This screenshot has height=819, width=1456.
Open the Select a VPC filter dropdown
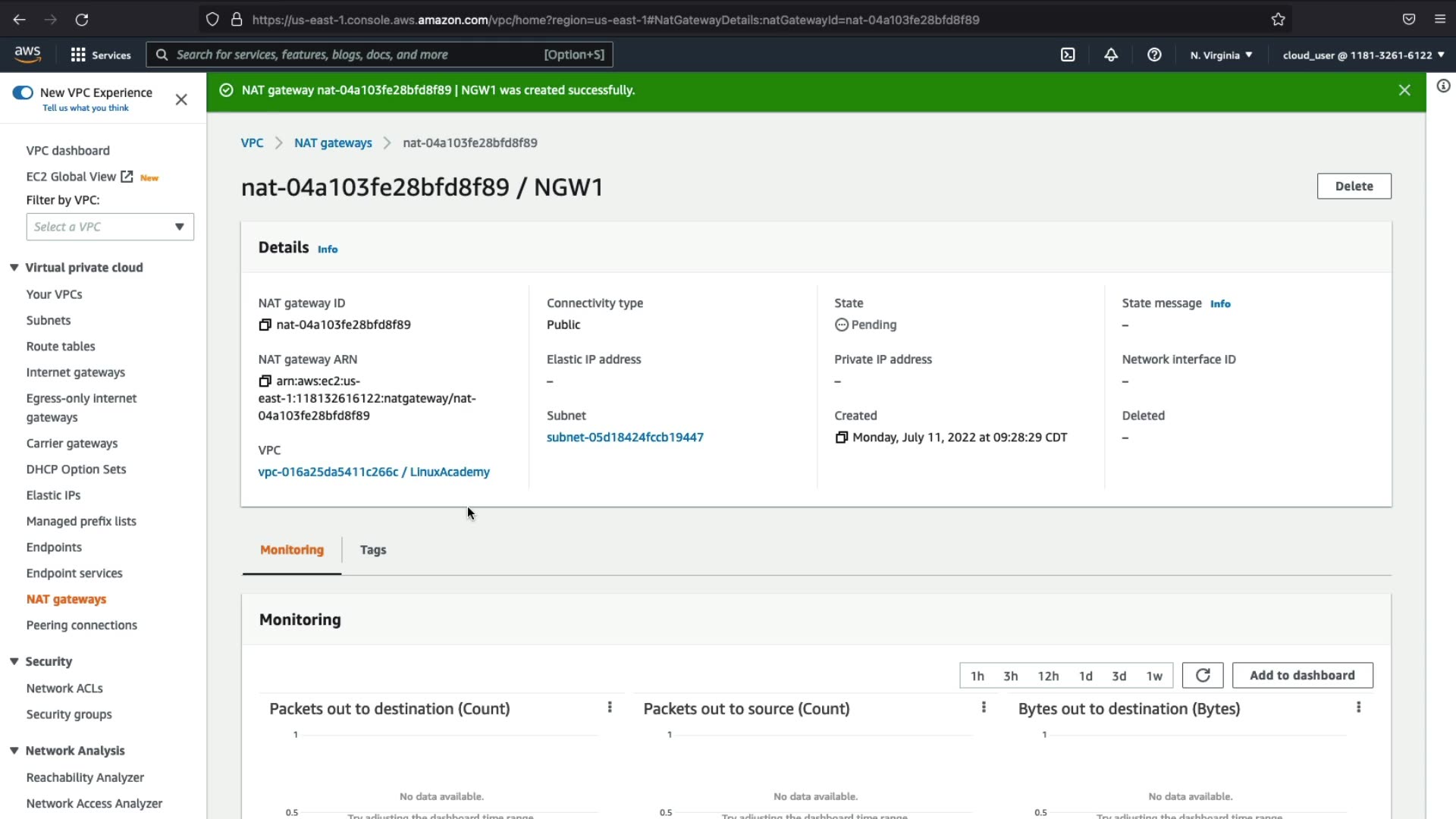(110, 227)
